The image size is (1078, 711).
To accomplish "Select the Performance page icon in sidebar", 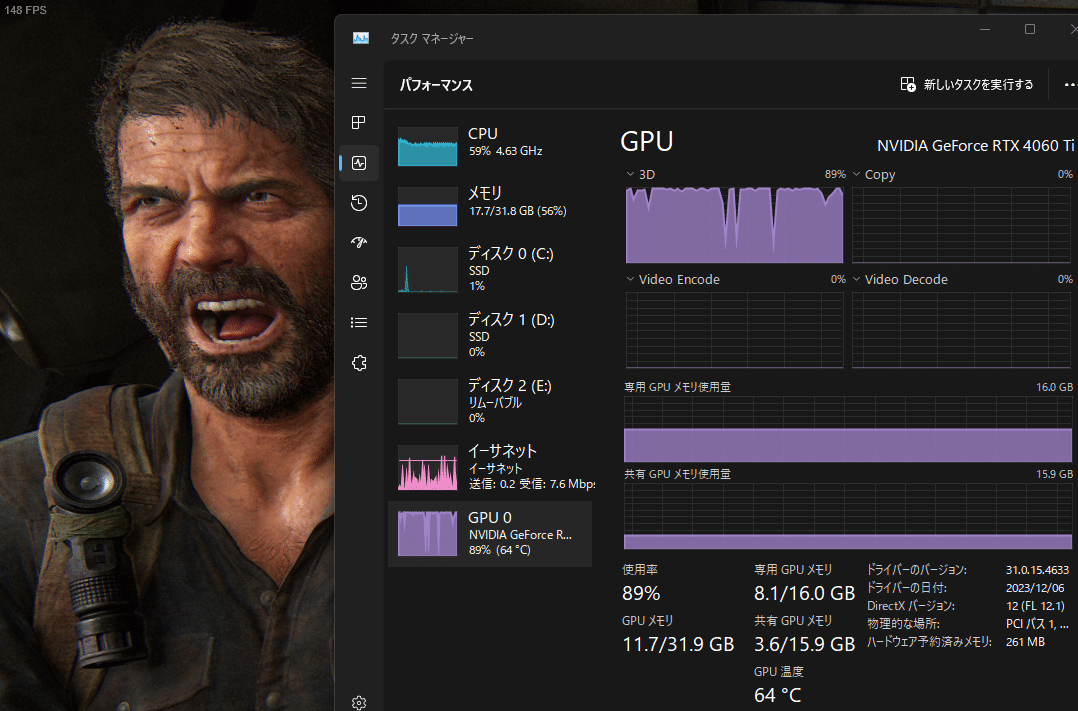I will pos(359,163).
